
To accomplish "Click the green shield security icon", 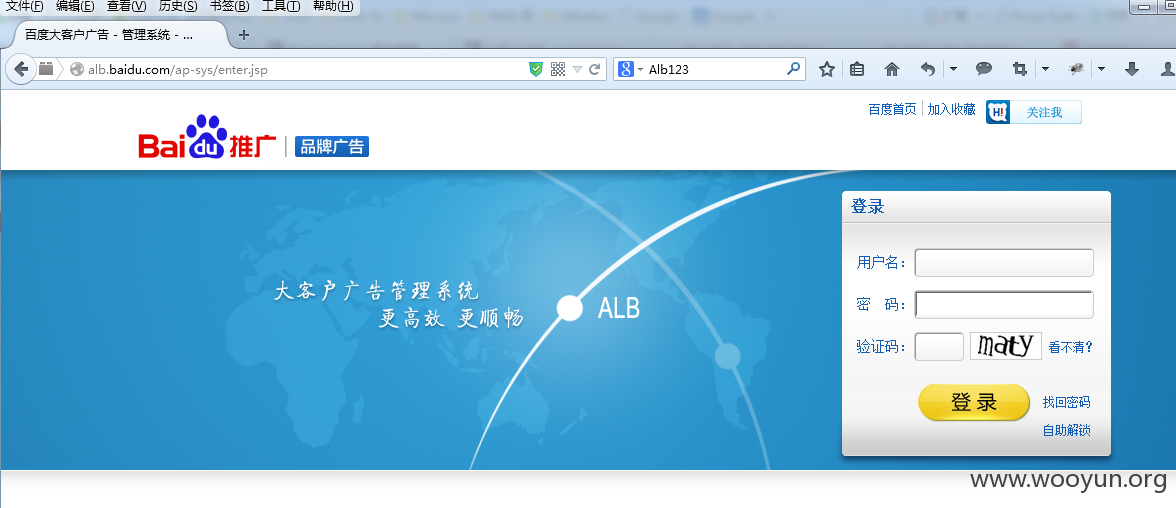I will (536, 70).
